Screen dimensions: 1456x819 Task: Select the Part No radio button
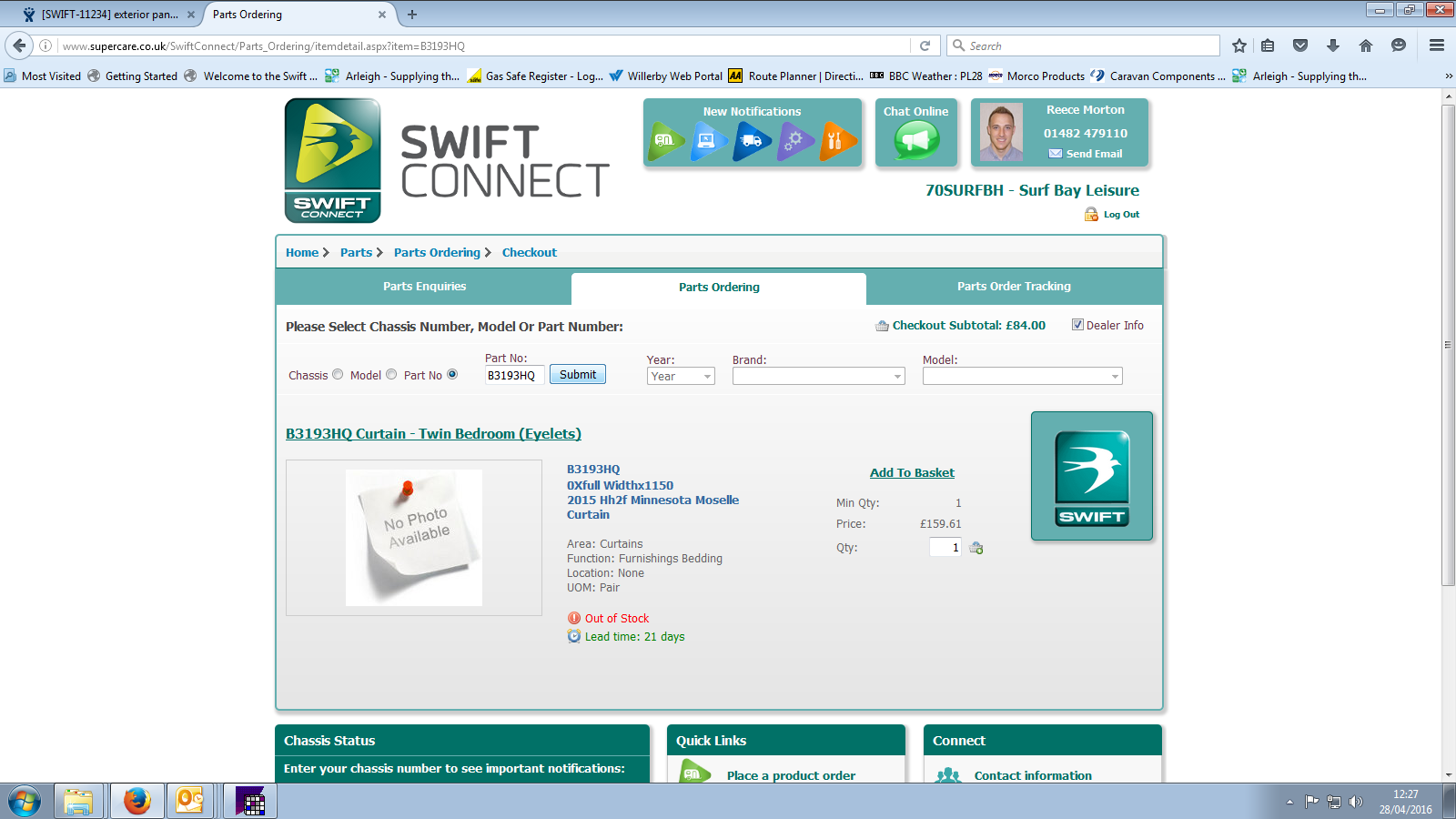coord(452,374)
